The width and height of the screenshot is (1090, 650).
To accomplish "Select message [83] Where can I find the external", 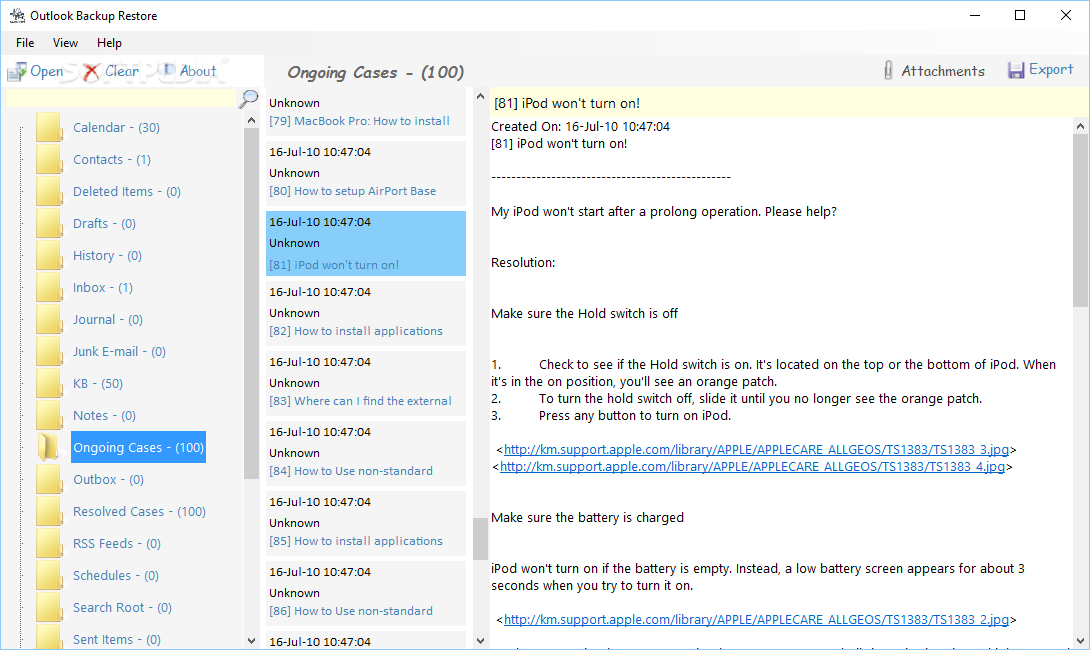I will point(366,383).
